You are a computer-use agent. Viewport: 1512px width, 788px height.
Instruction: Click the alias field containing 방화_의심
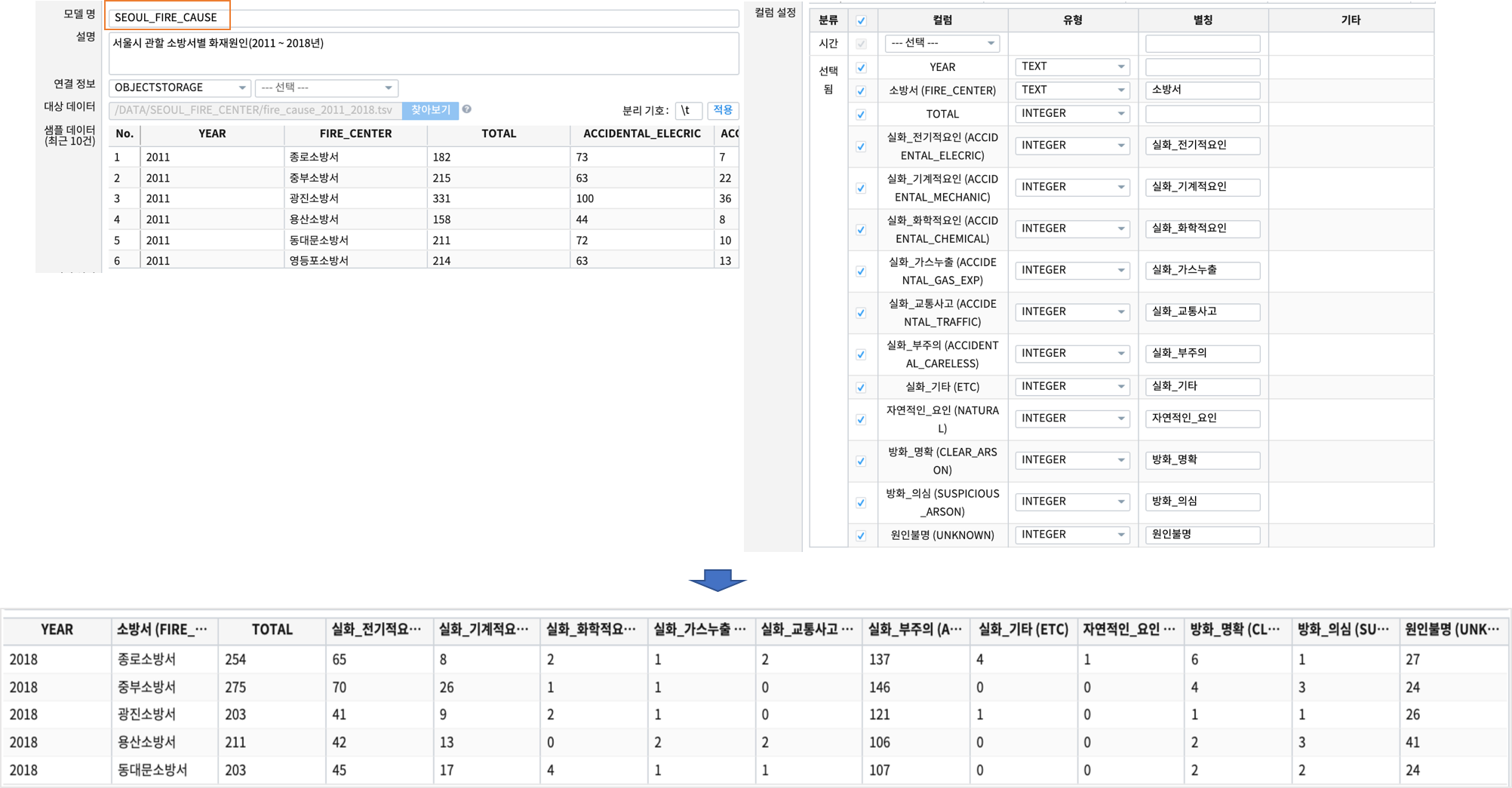point(1203,501)
